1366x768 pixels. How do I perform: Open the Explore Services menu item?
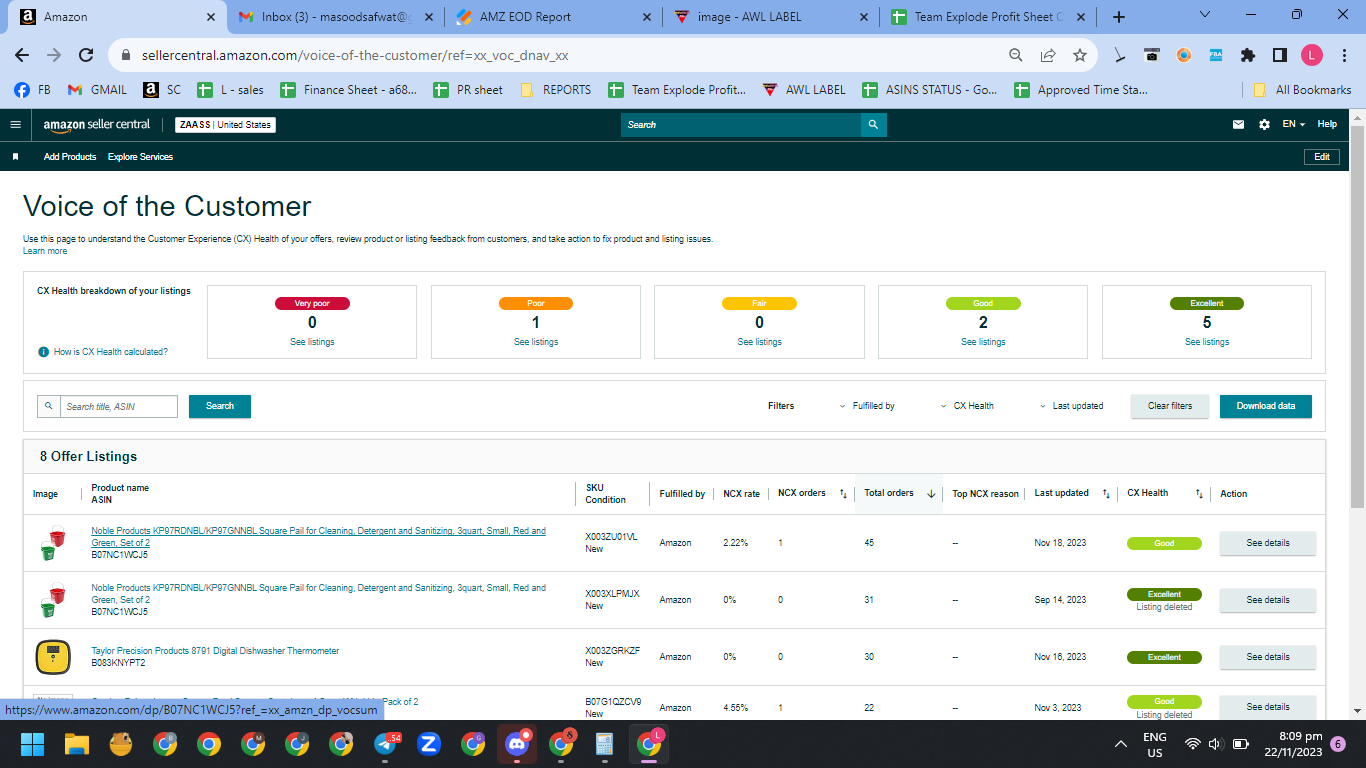140,157
